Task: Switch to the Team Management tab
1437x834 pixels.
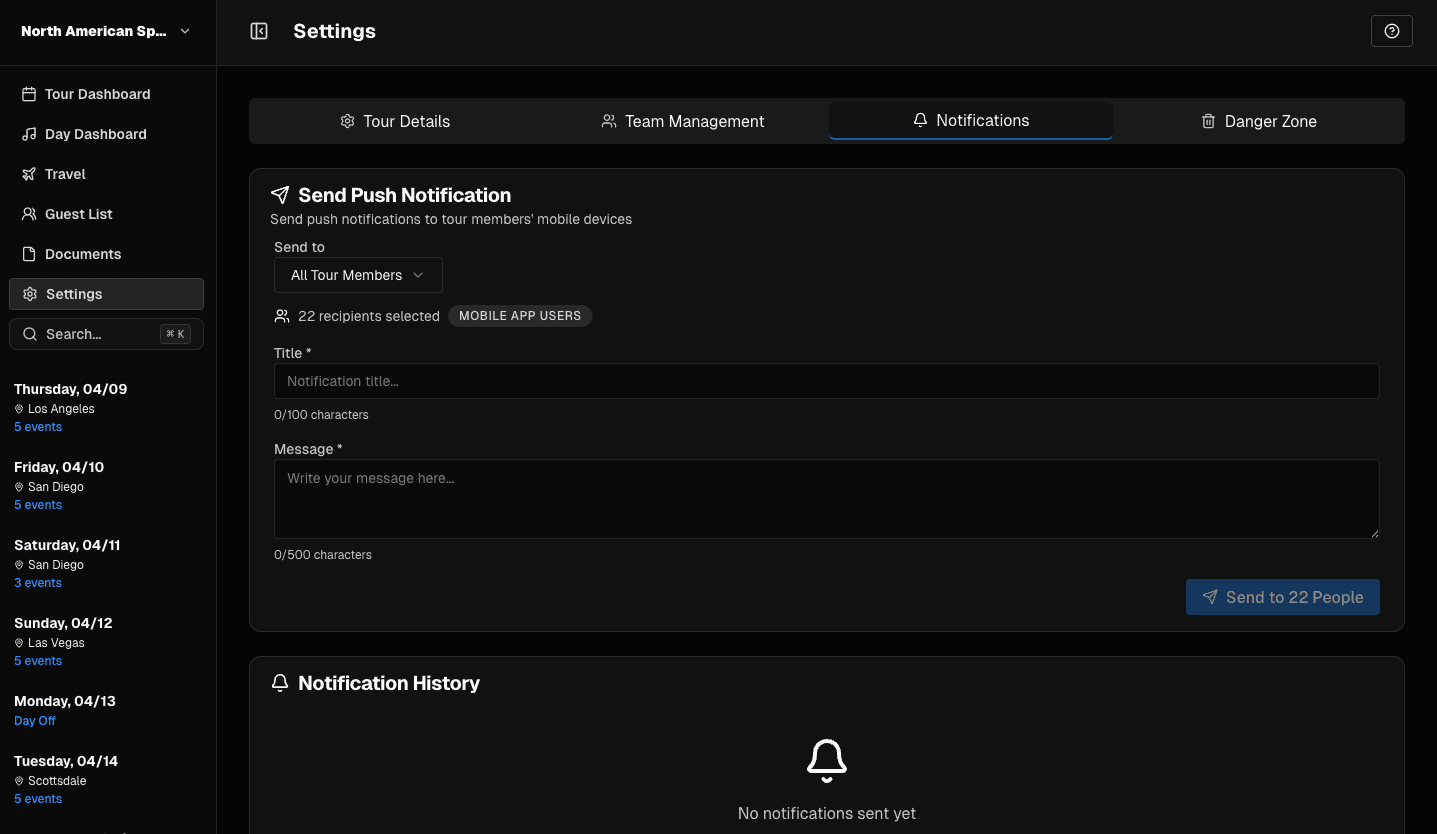Action: [x=682, y=120]
